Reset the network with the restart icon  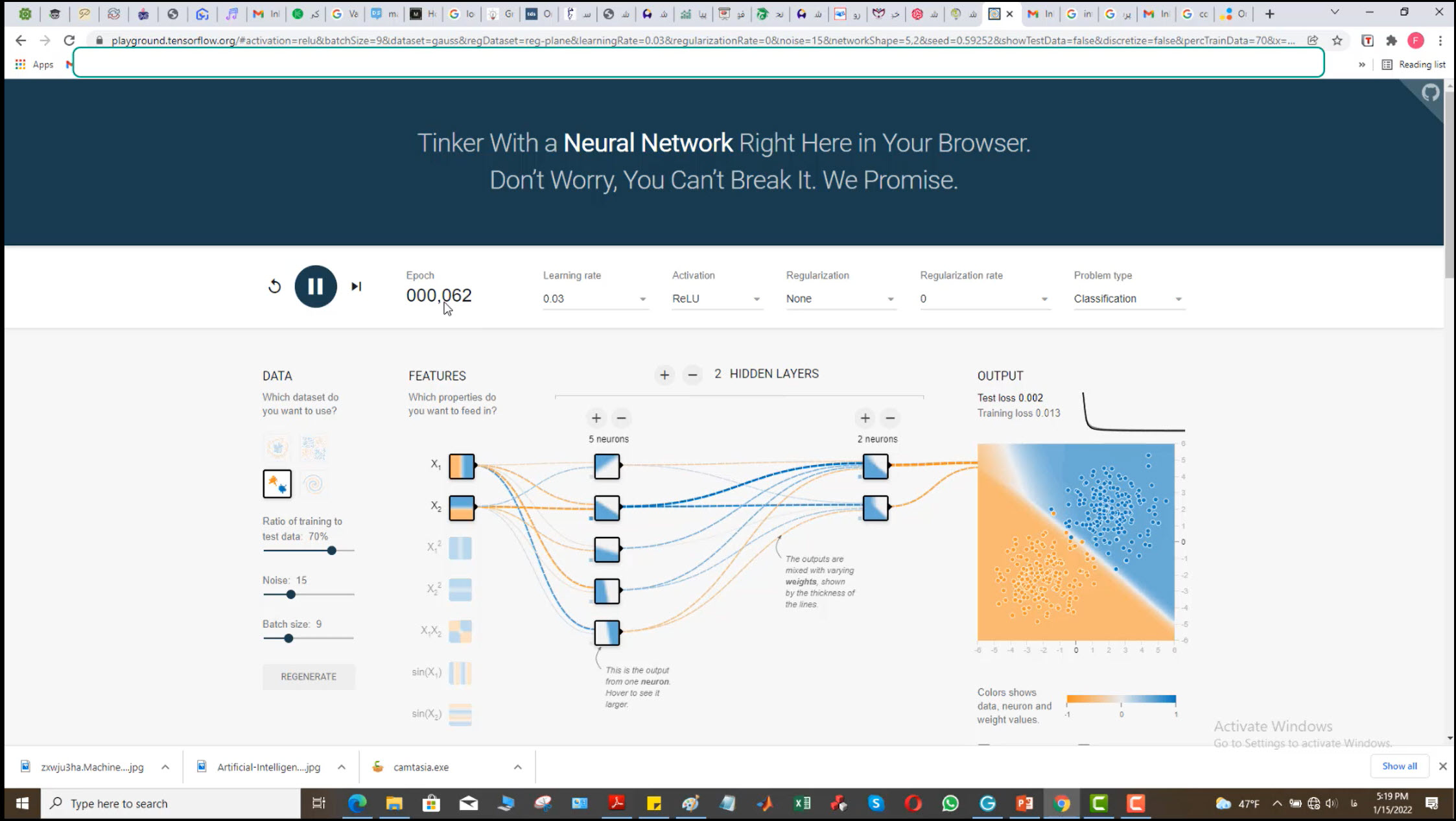274,286
